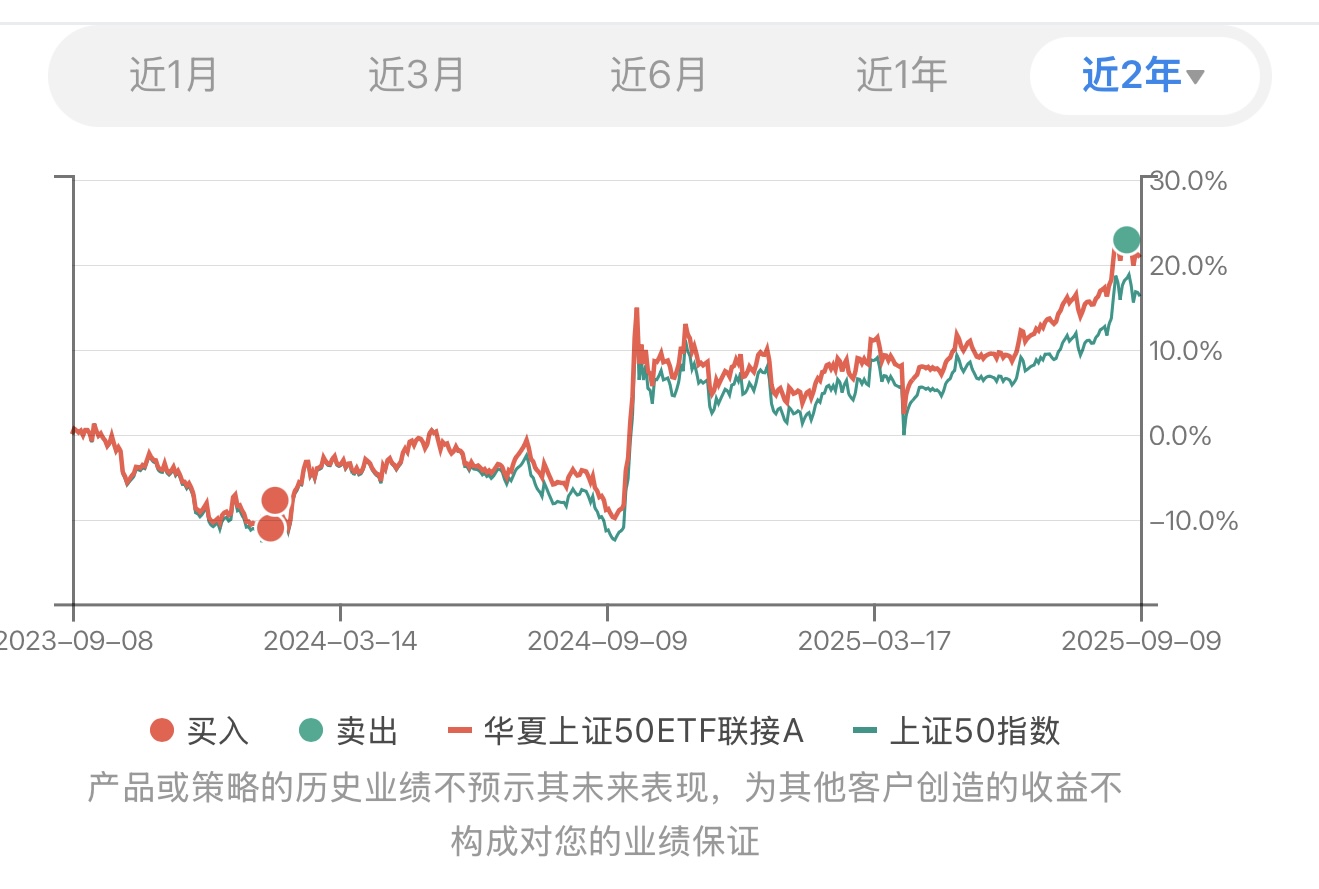Click the 30.0% y-axis label
The height and width of the screenshot is (889, 1319).
1188,181
